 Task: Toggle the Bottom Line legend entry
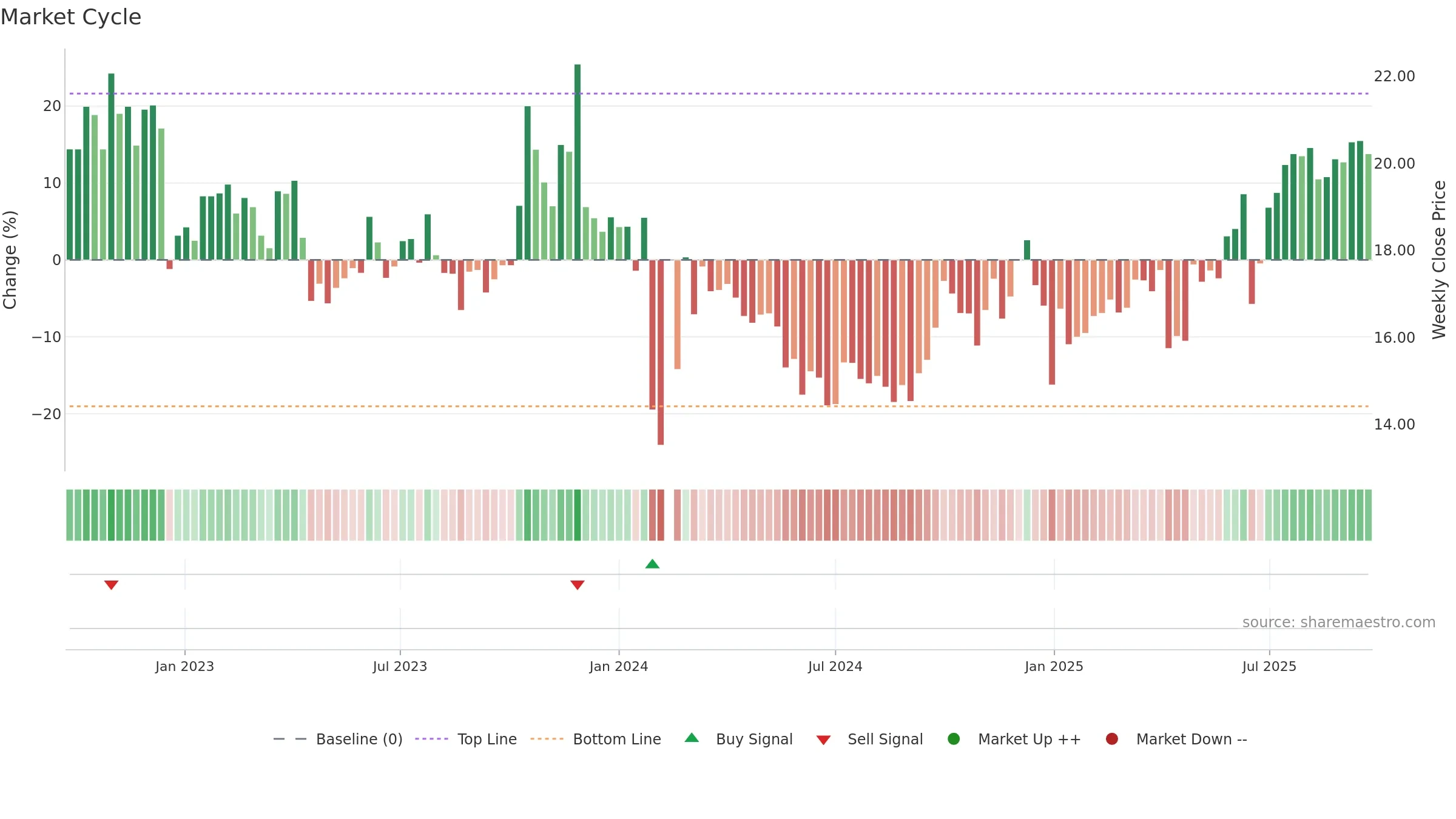coord(595,739)
